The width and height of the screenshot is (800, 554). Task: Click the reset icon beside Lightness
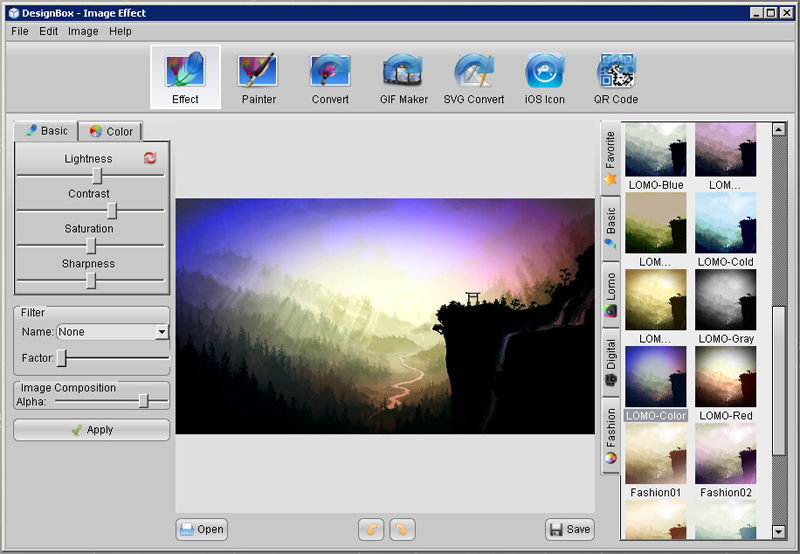click(x=150, y=158)
